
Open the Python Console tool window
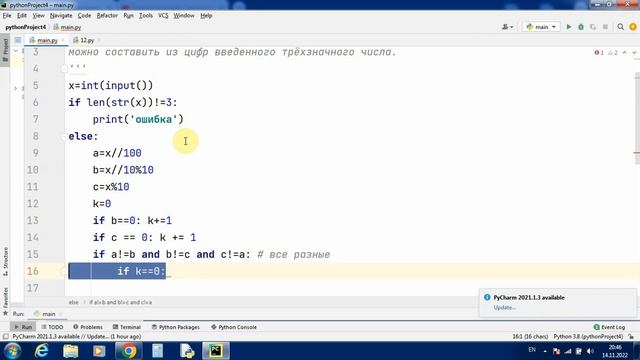[234, 327]
